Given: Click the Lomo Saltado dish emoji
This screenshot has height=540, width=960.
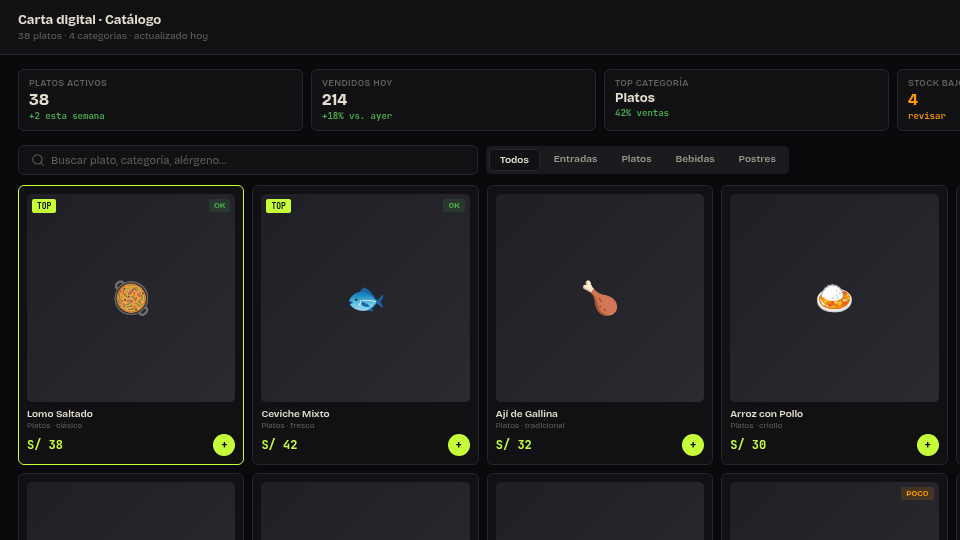Looking at the screenshot, I should (131, 298).
